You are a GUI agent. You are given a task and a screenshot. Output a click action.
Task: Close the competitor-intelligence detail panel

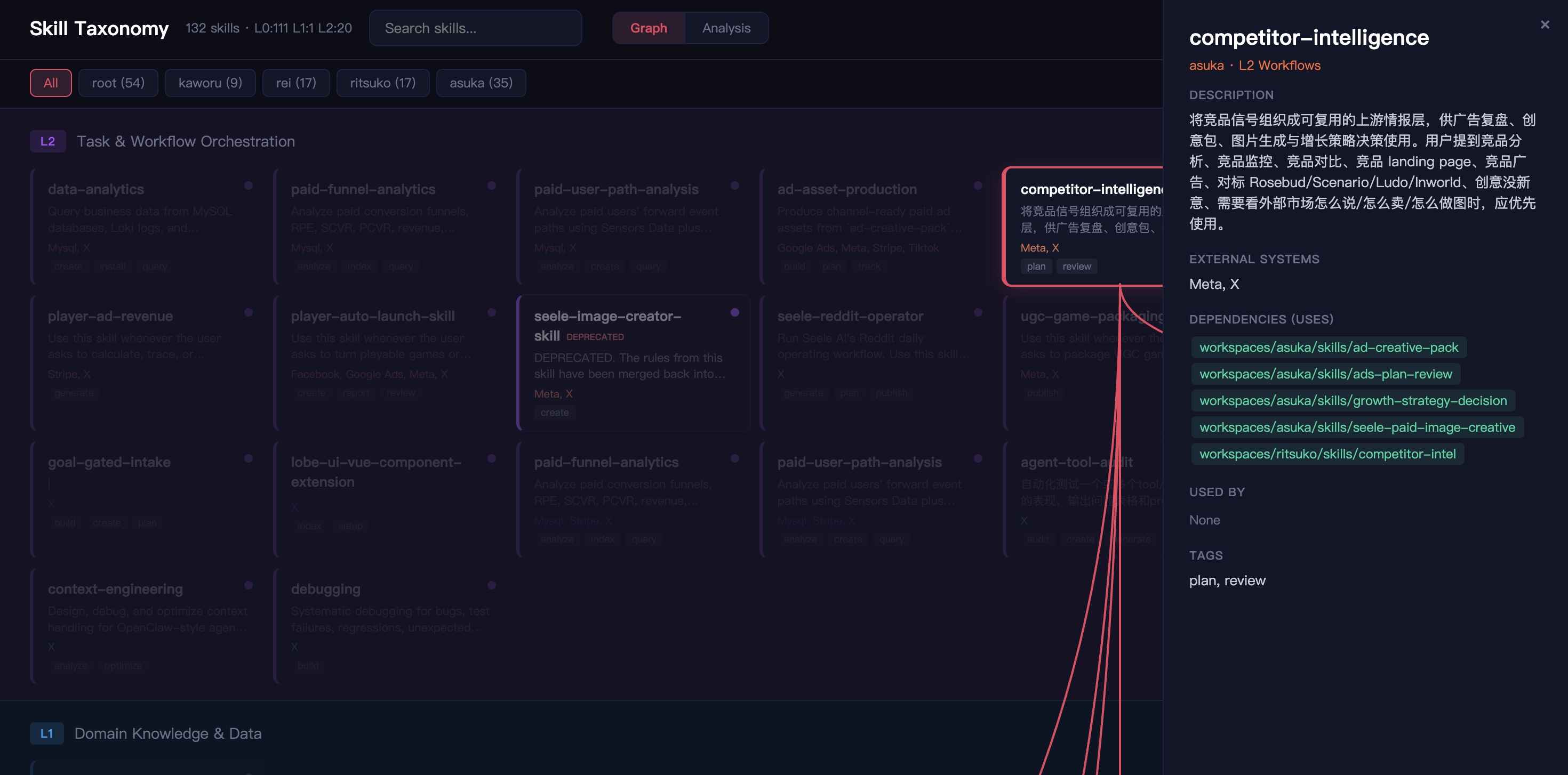click(x=1544, y=25)
